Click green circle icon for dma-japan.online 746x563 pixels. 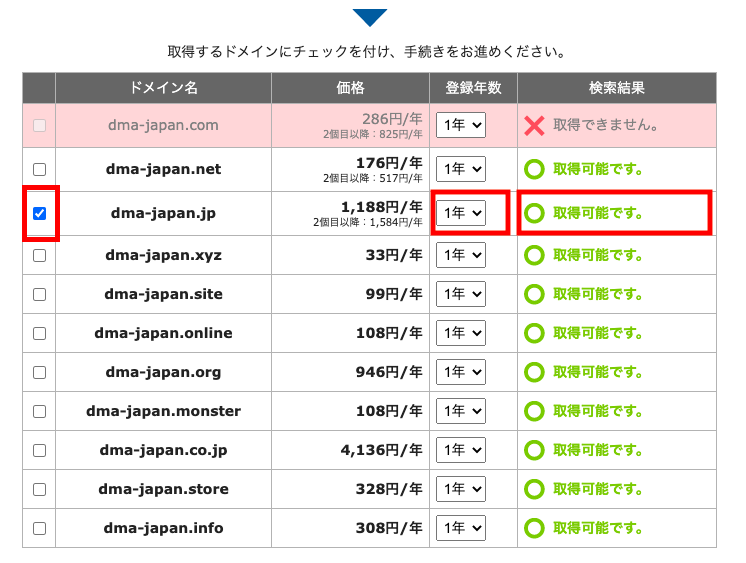coord(535,333)
